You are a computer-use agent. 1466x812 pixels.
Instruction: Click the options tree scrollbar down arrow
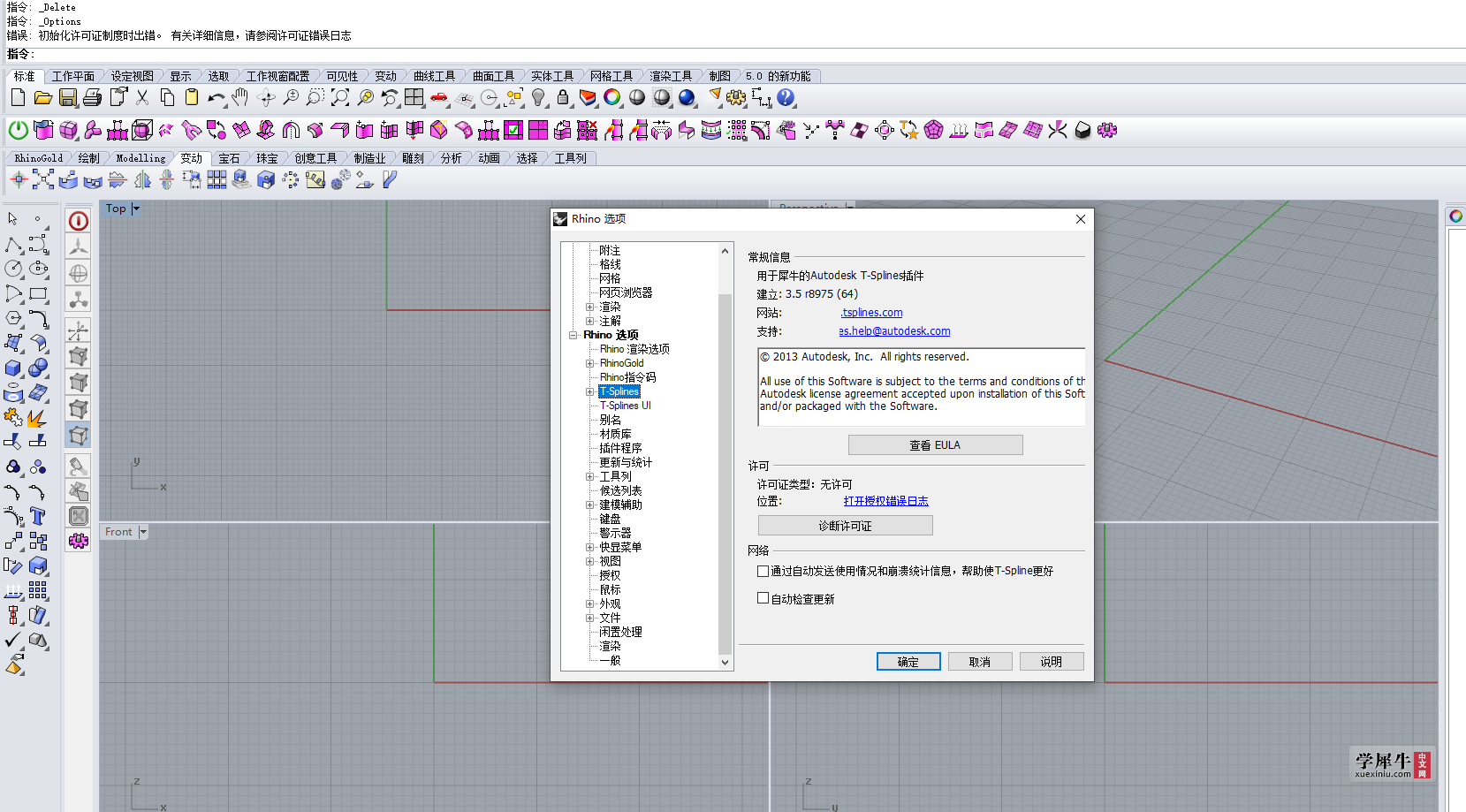tap(725, 663)
